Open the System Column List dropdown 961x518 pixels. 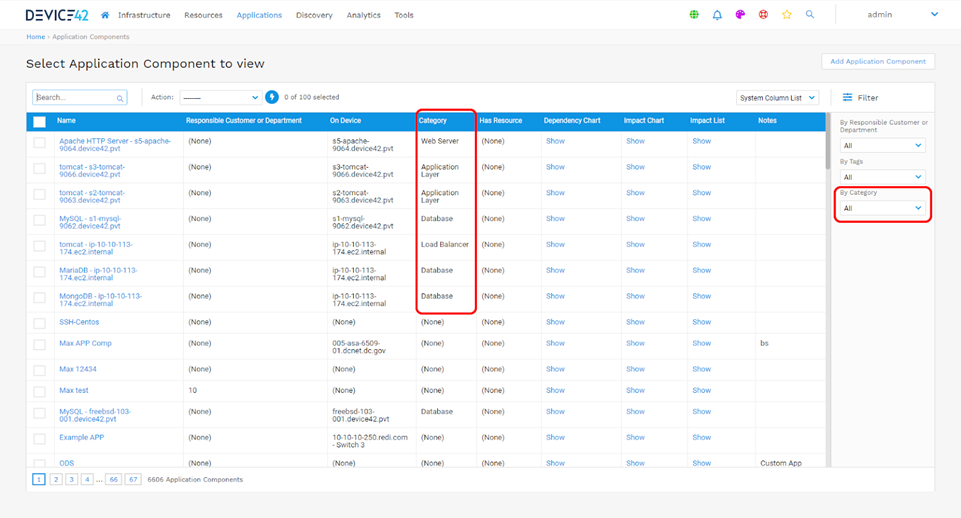pos(777,97)
